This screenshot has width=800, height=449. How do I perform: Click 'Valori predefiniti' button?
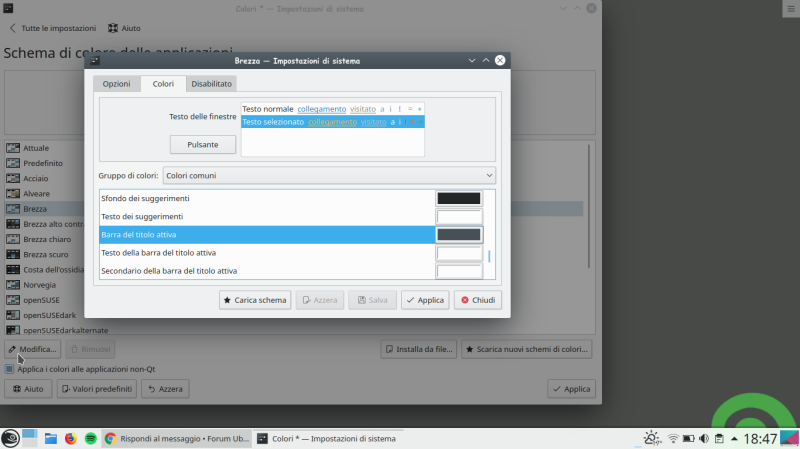(97, 389)
